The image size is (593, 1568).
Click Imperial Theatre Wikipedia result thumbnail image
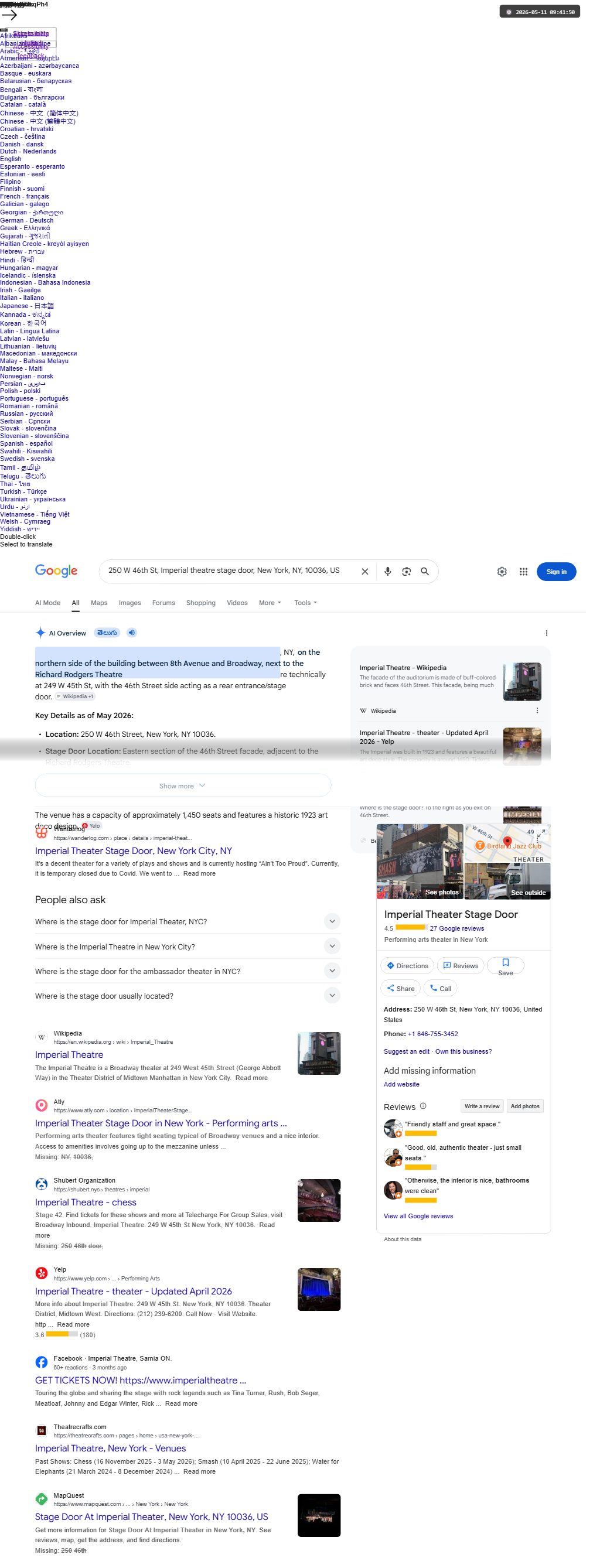(x=323, y=1065)
